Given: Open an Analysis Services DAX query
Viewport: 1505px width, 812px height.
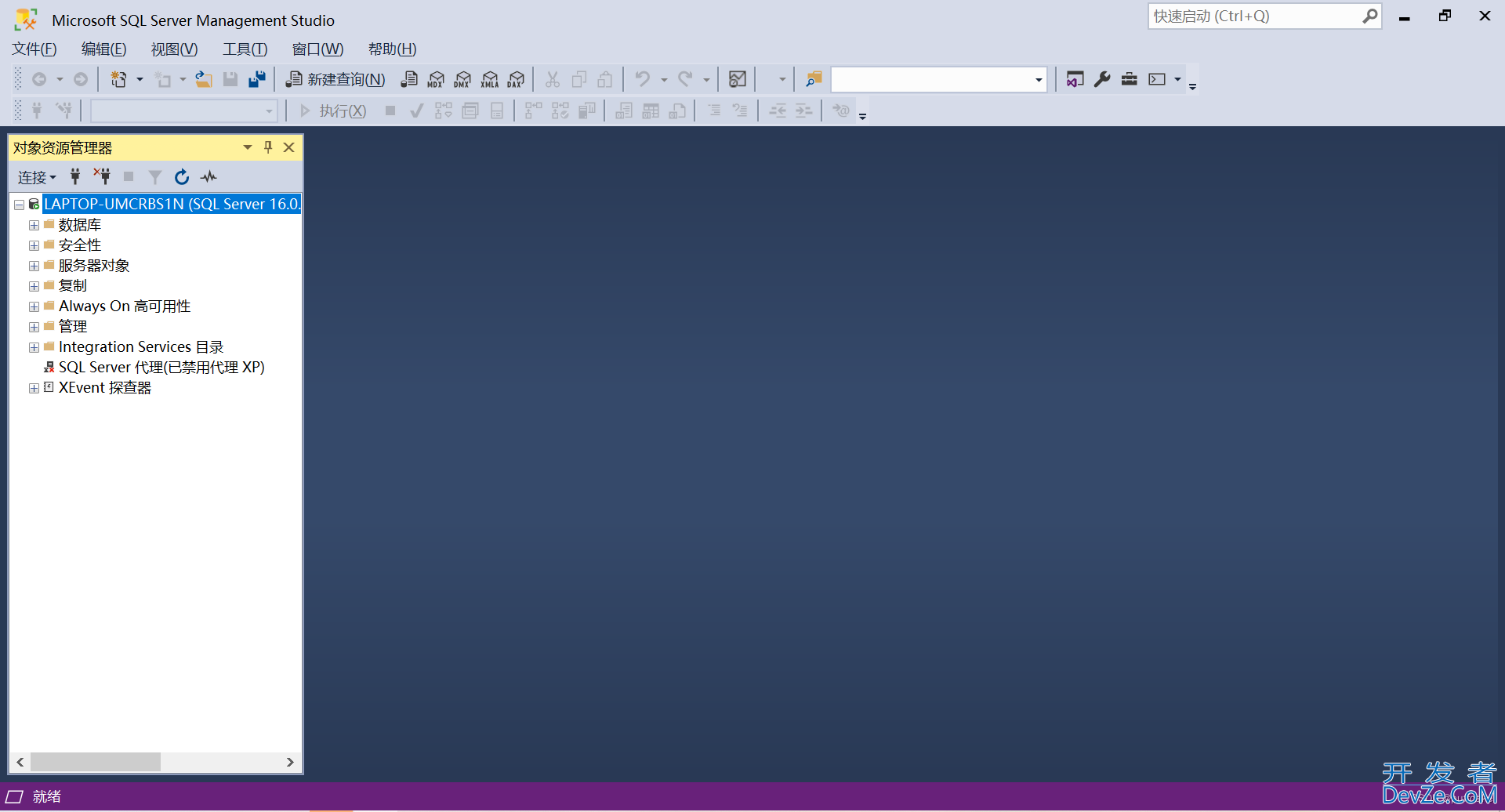Looking at the screenshot, I should tap(516, 79).
